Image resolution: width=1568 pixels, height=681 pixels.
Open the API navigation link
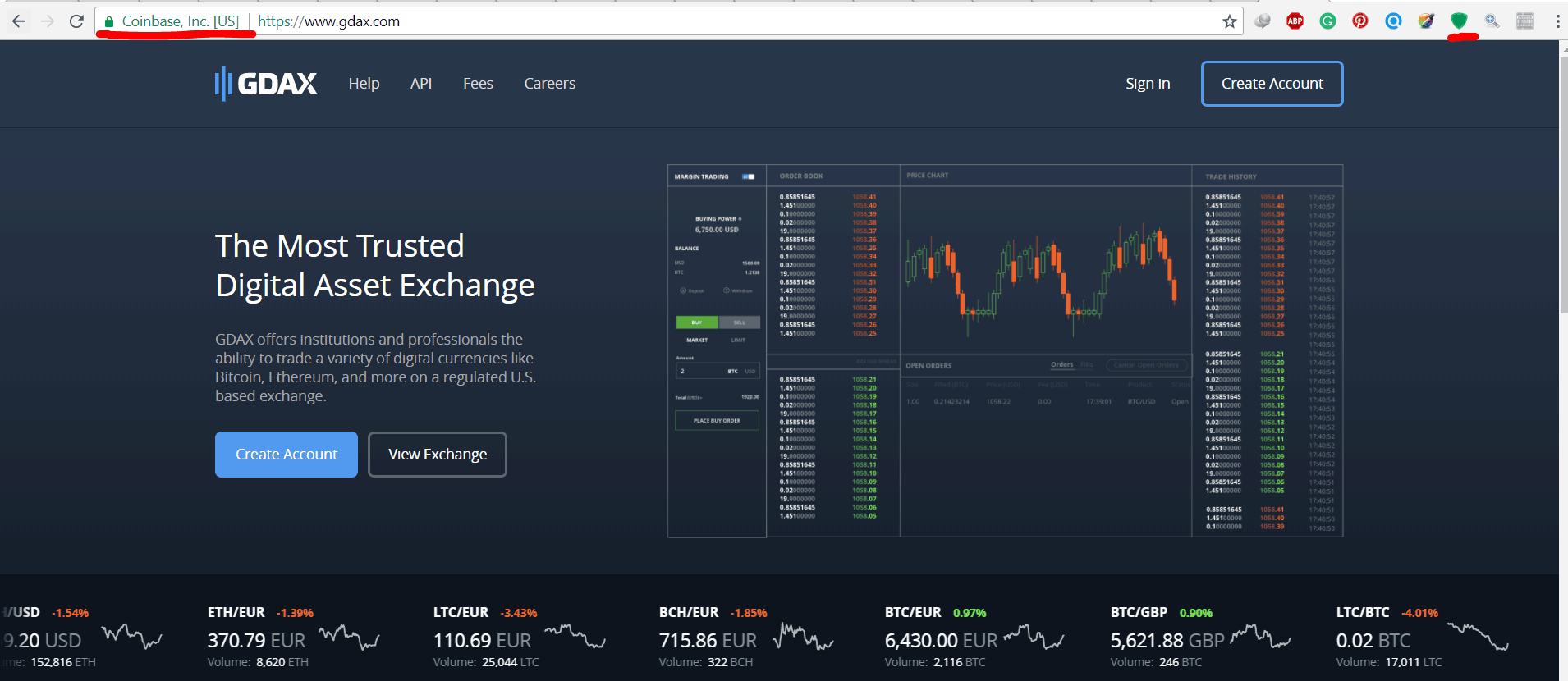421,84
